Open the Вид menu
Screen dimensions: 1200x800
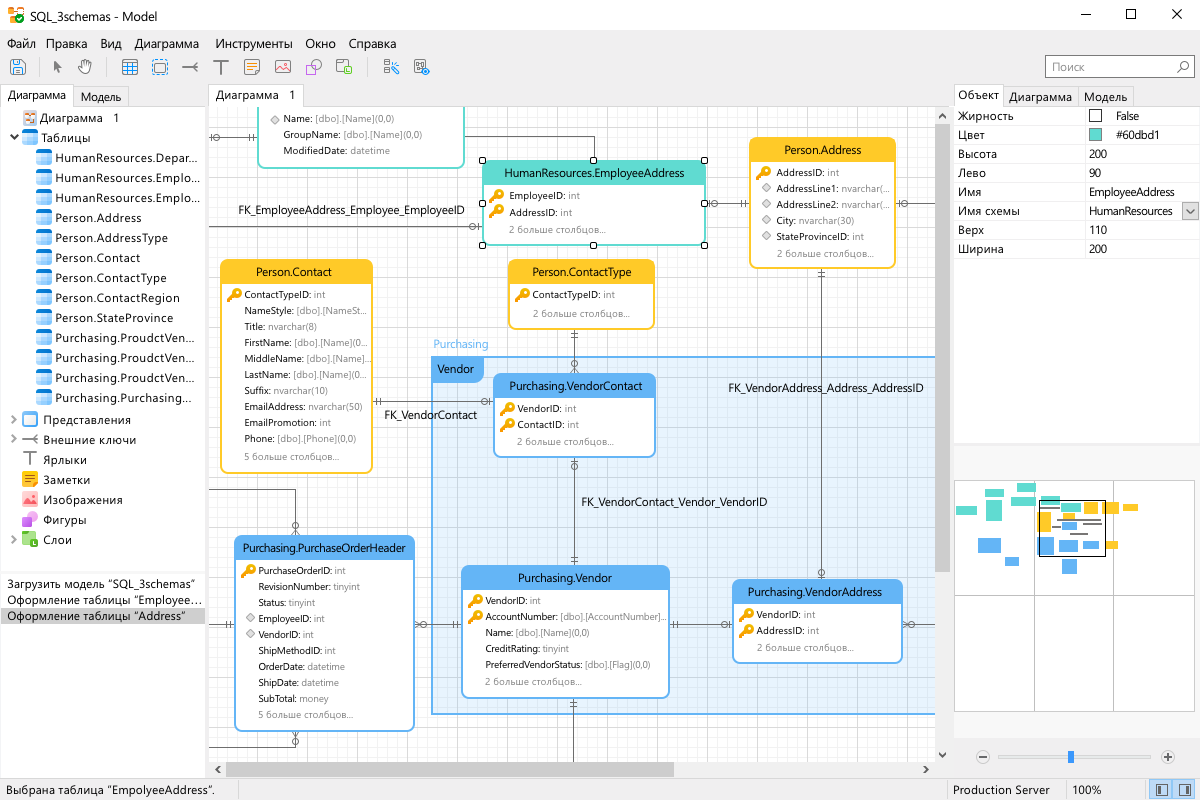pyautogui.click(x=111, y=44)
